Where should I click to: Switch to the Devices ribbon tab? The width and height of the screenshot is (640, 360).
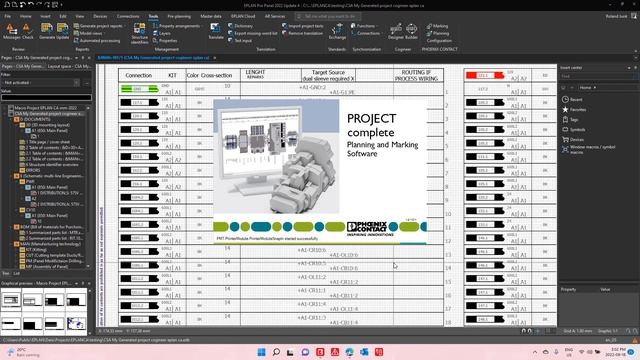[x=100, y=16]
